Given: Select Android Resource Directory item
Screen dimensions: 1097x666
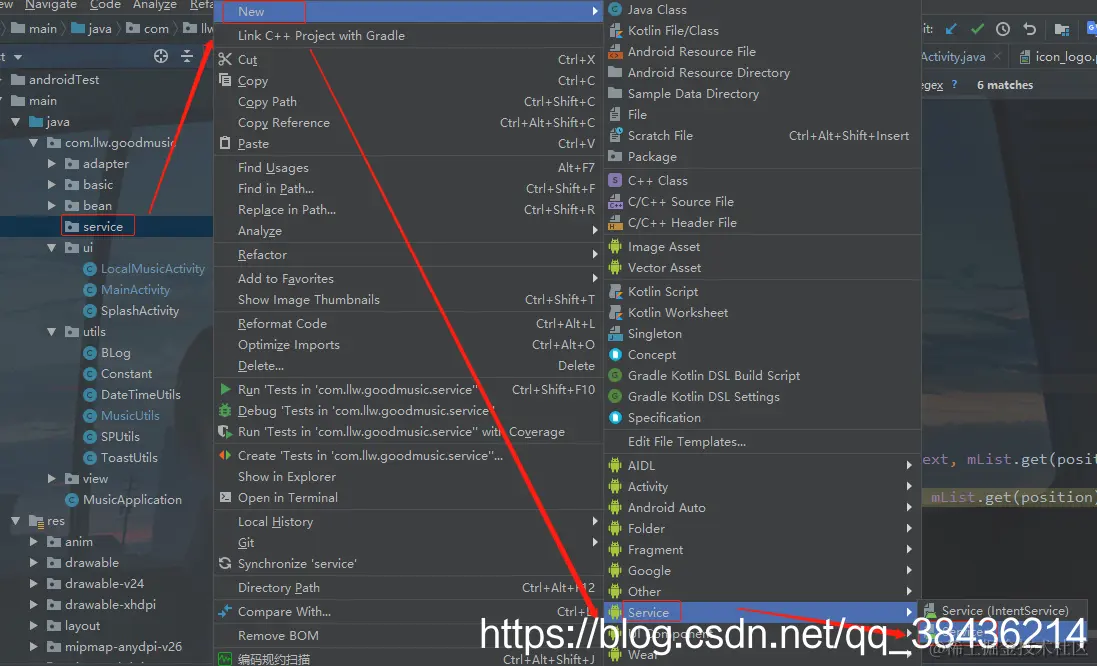Looking at the screenshot, I should (762, 72).
